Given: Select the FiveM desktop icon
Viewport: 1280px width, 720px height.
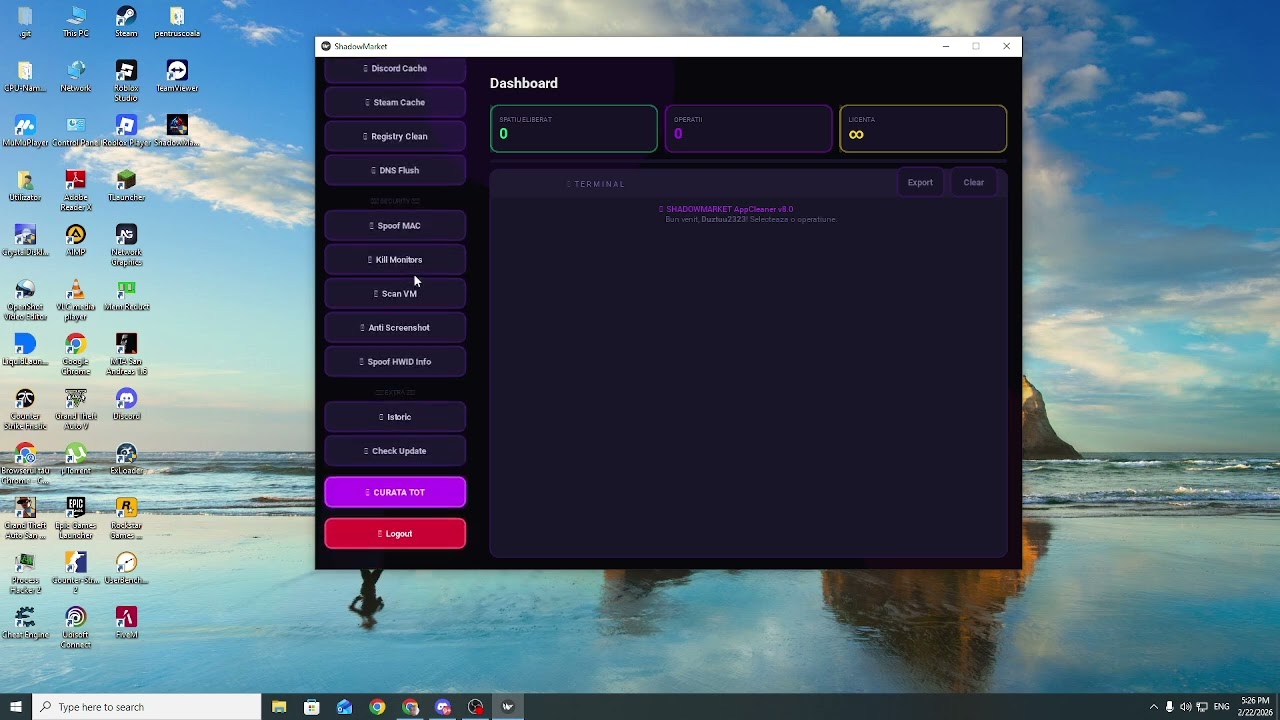Looking at the screenshot, I should point(126,623).
